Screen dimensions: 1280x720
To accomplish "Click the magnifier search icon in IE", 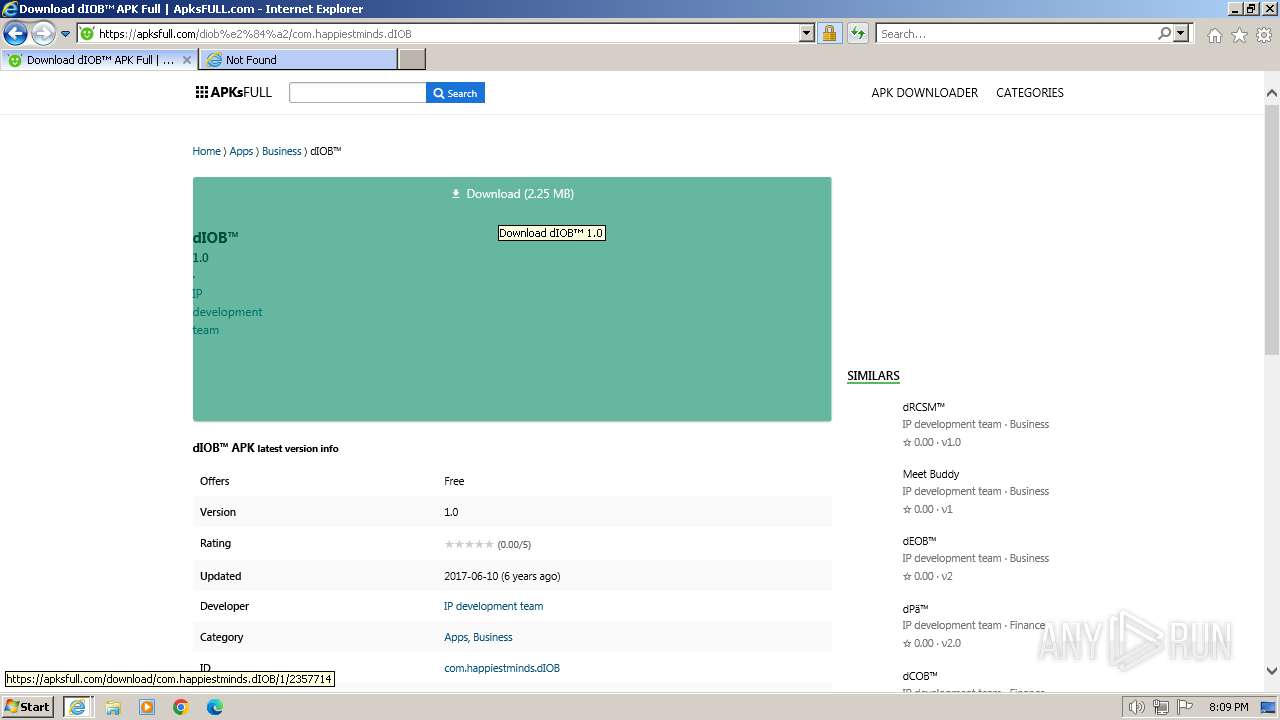I will (1164, 33).
